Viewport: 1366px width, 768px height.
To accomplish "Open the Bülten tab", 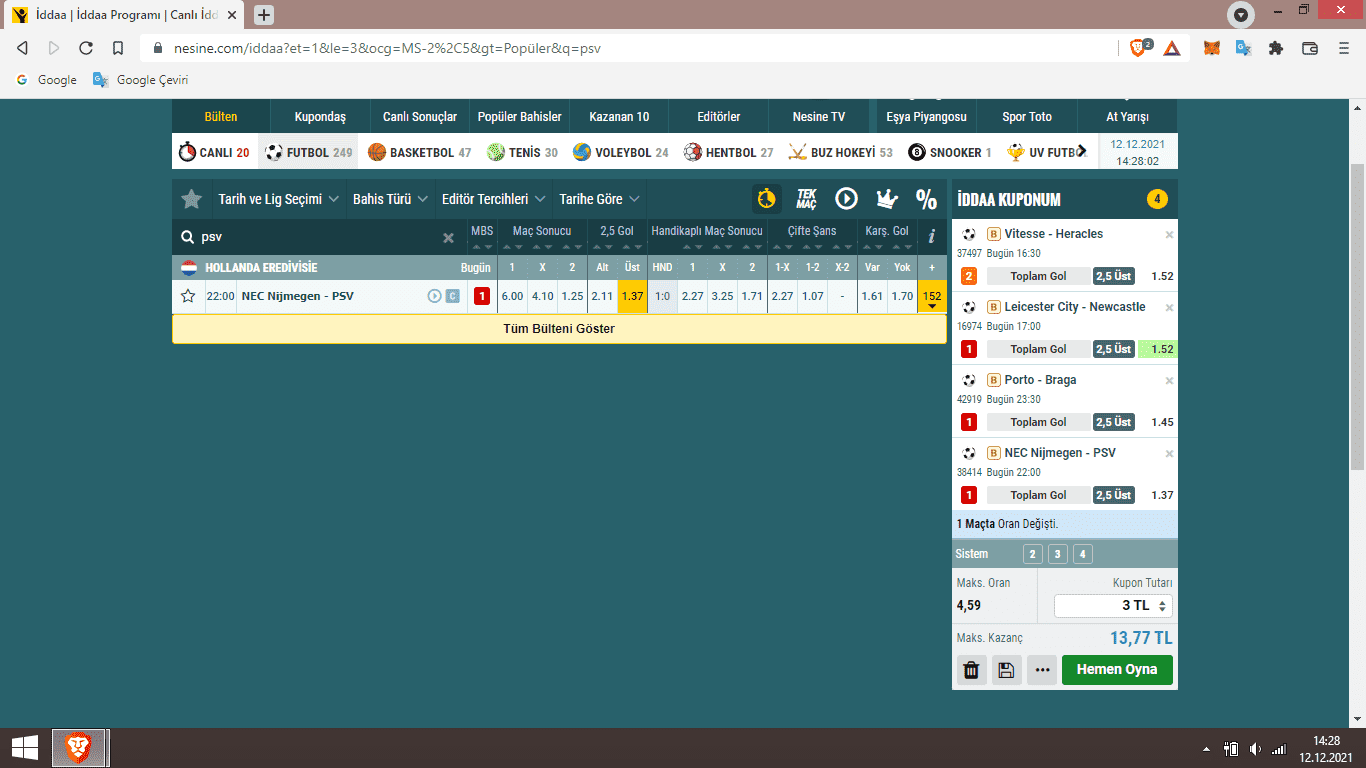I will tap(221, 117).
